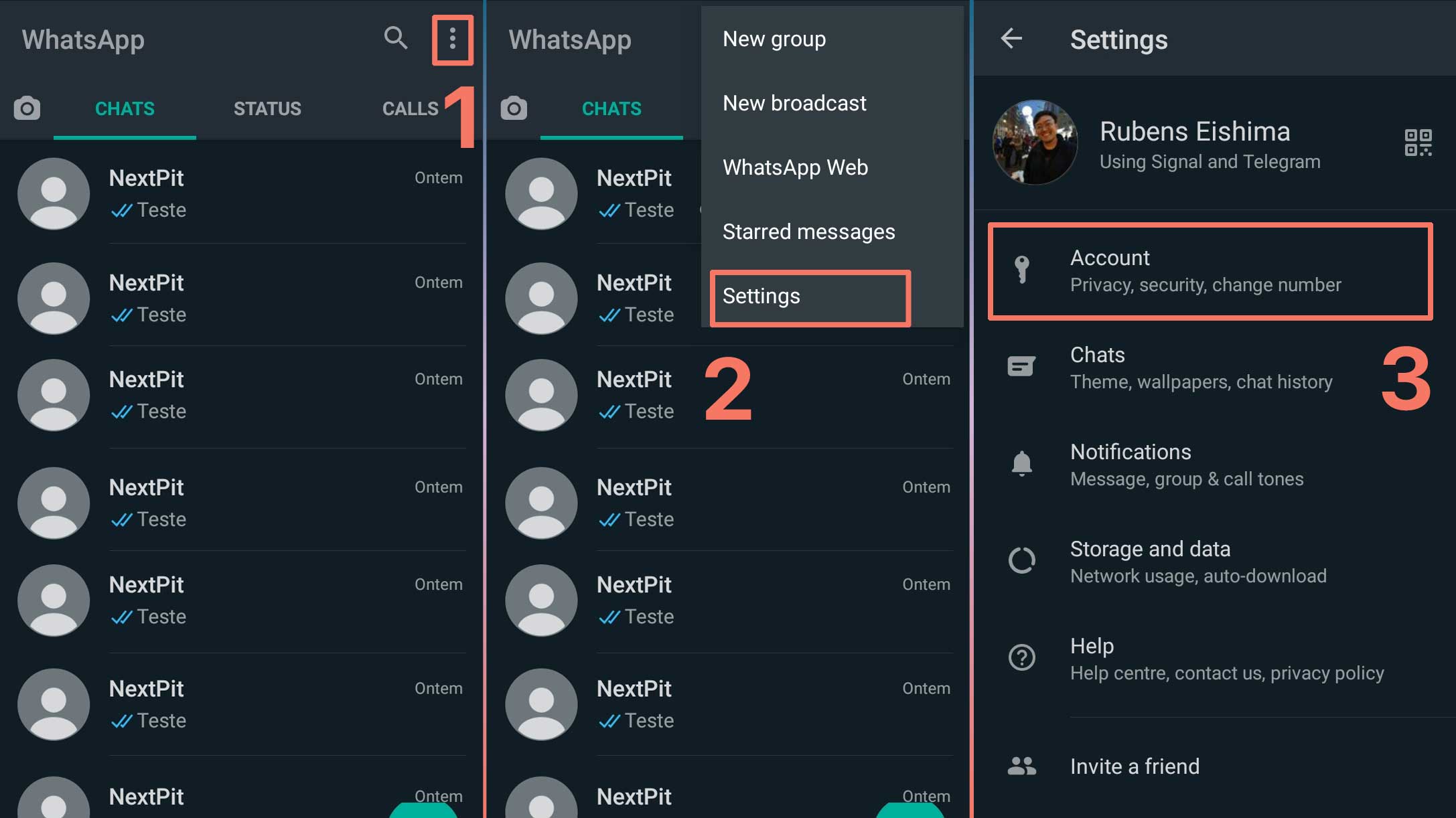Open the QR code next to Rubens Eishima

[x=1418, y=143]
